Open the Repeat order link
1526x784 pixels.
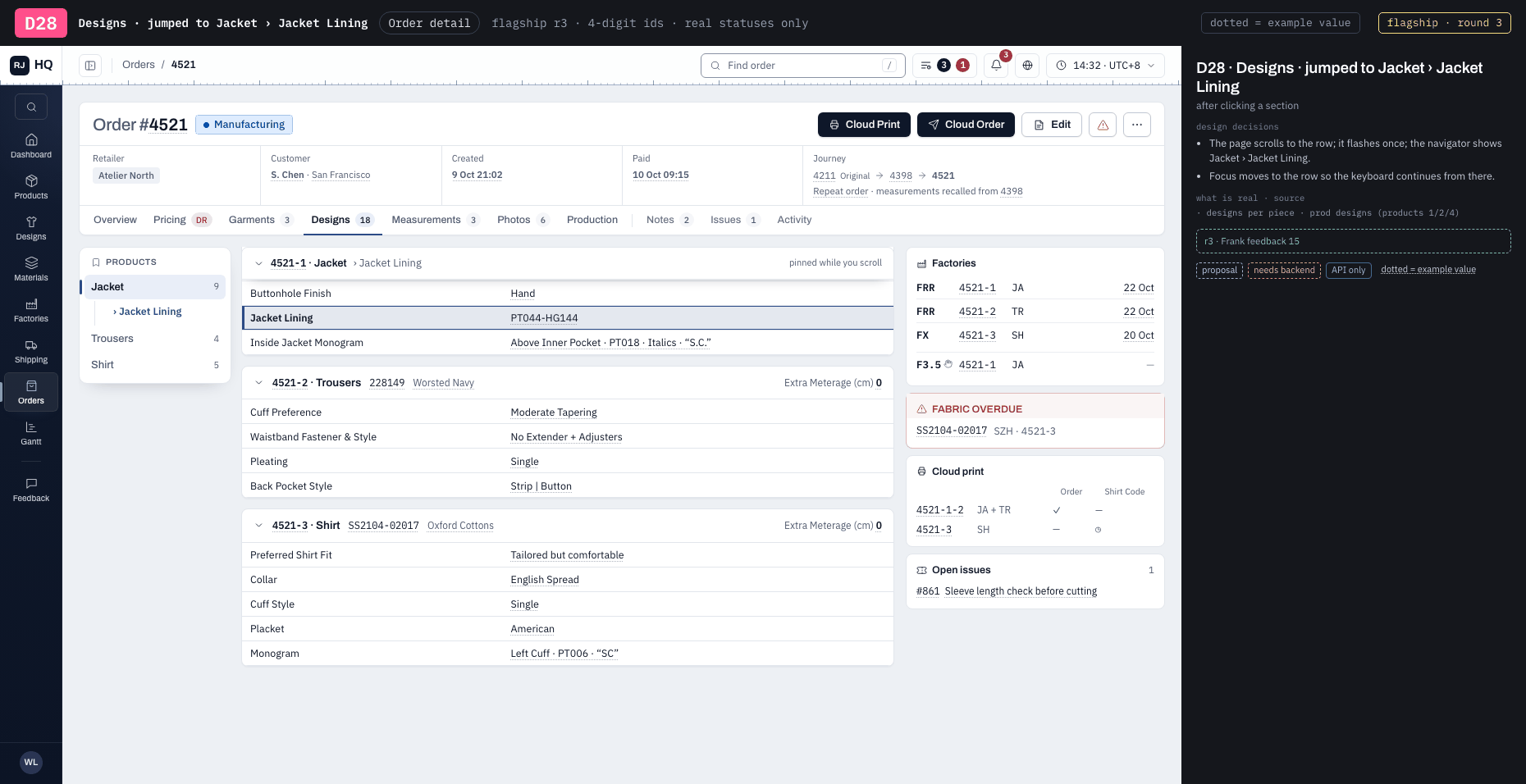tap(840, 191)
